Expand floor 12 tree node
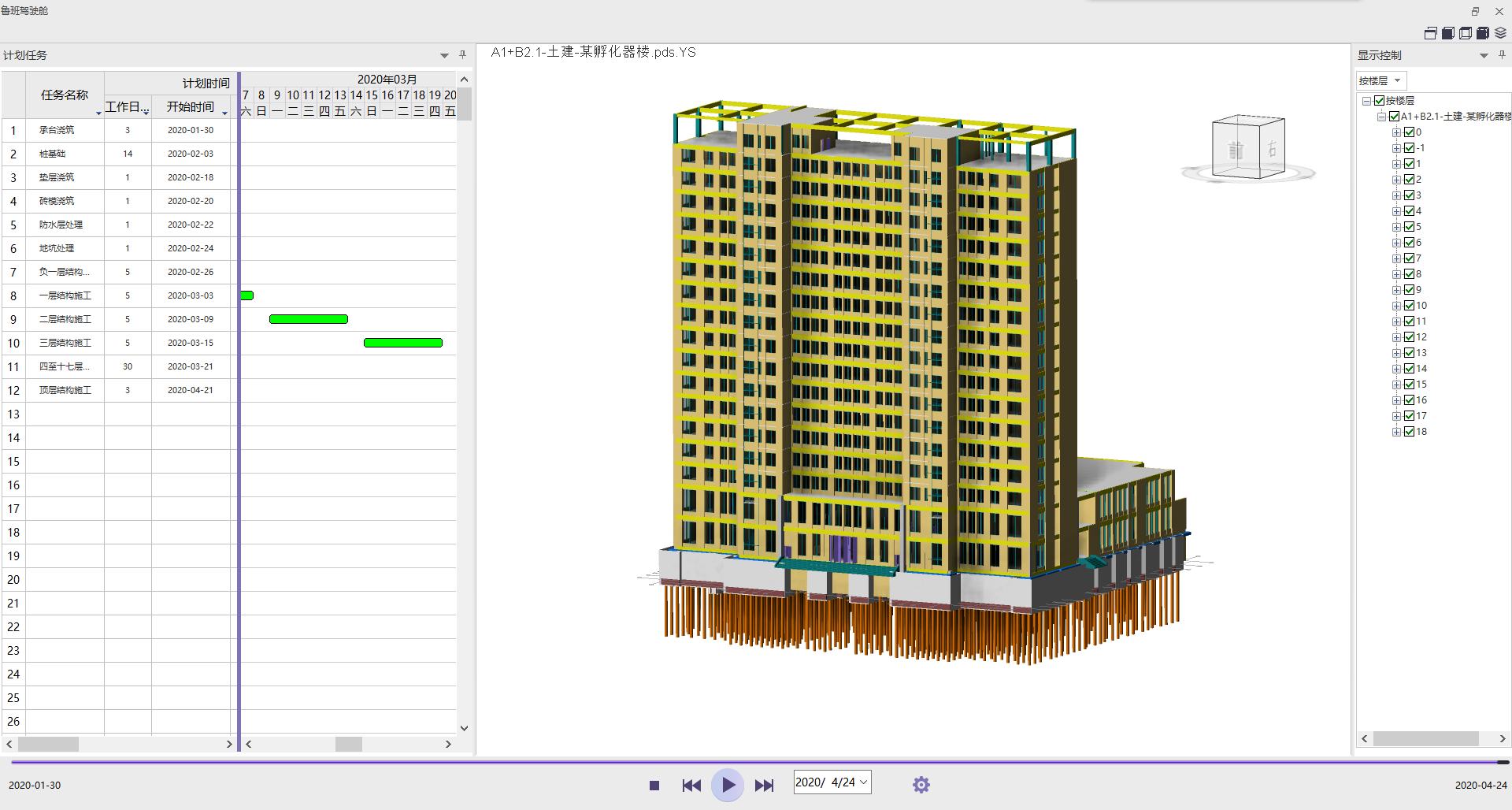The image size is (1512, 810). pos(1396,337)
